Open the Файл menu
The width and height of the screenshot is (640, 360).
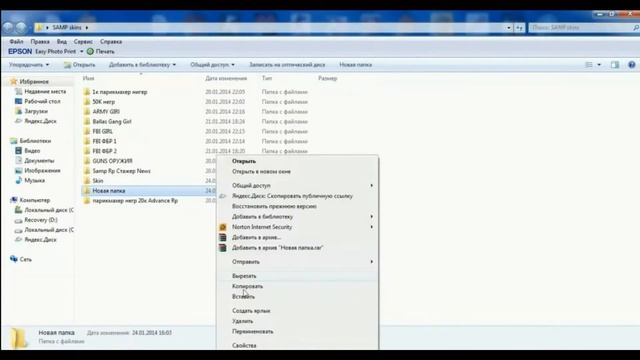16,42
